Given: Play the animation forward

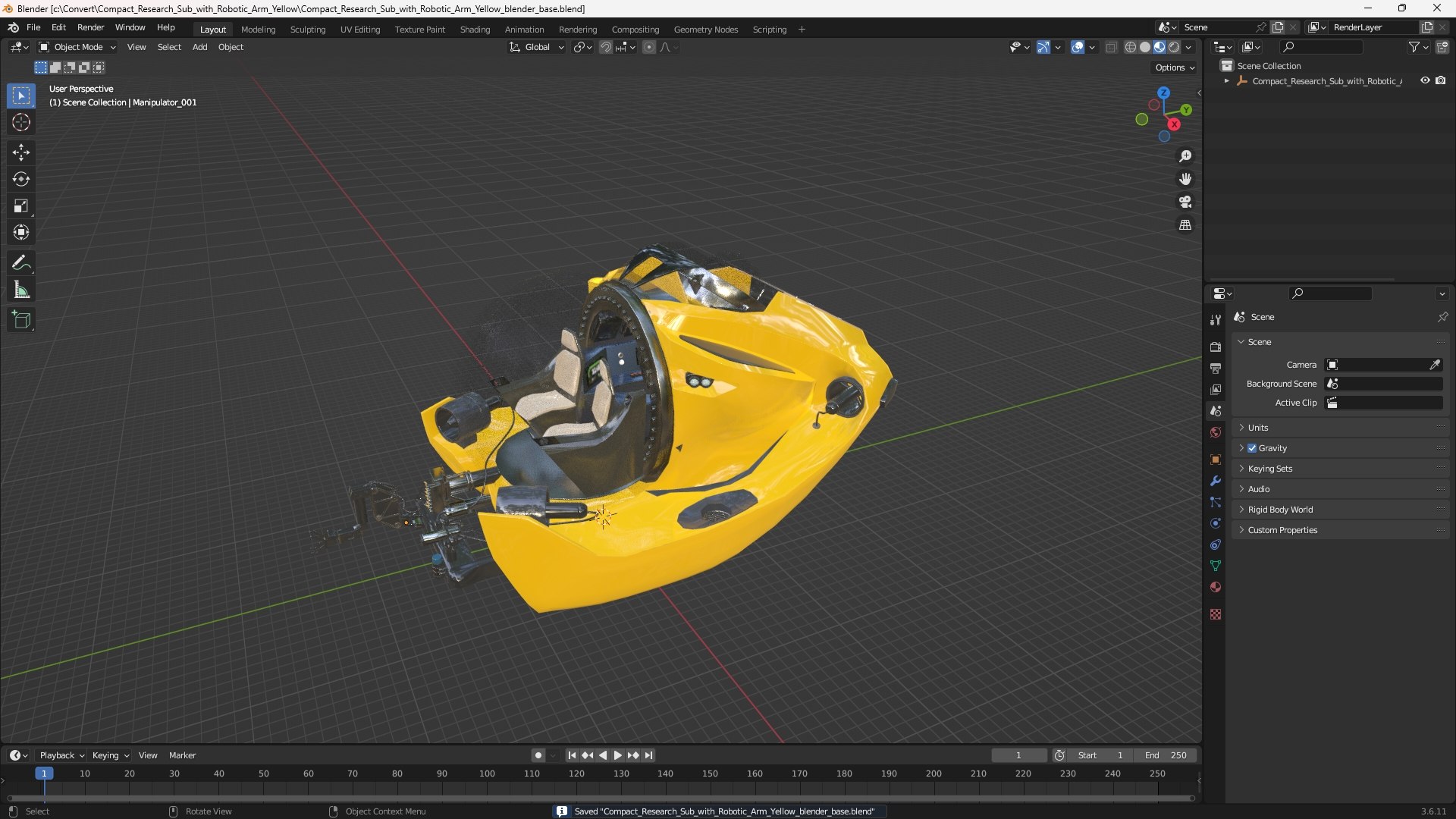Looking at the screenshot, I should click(617, 755).
